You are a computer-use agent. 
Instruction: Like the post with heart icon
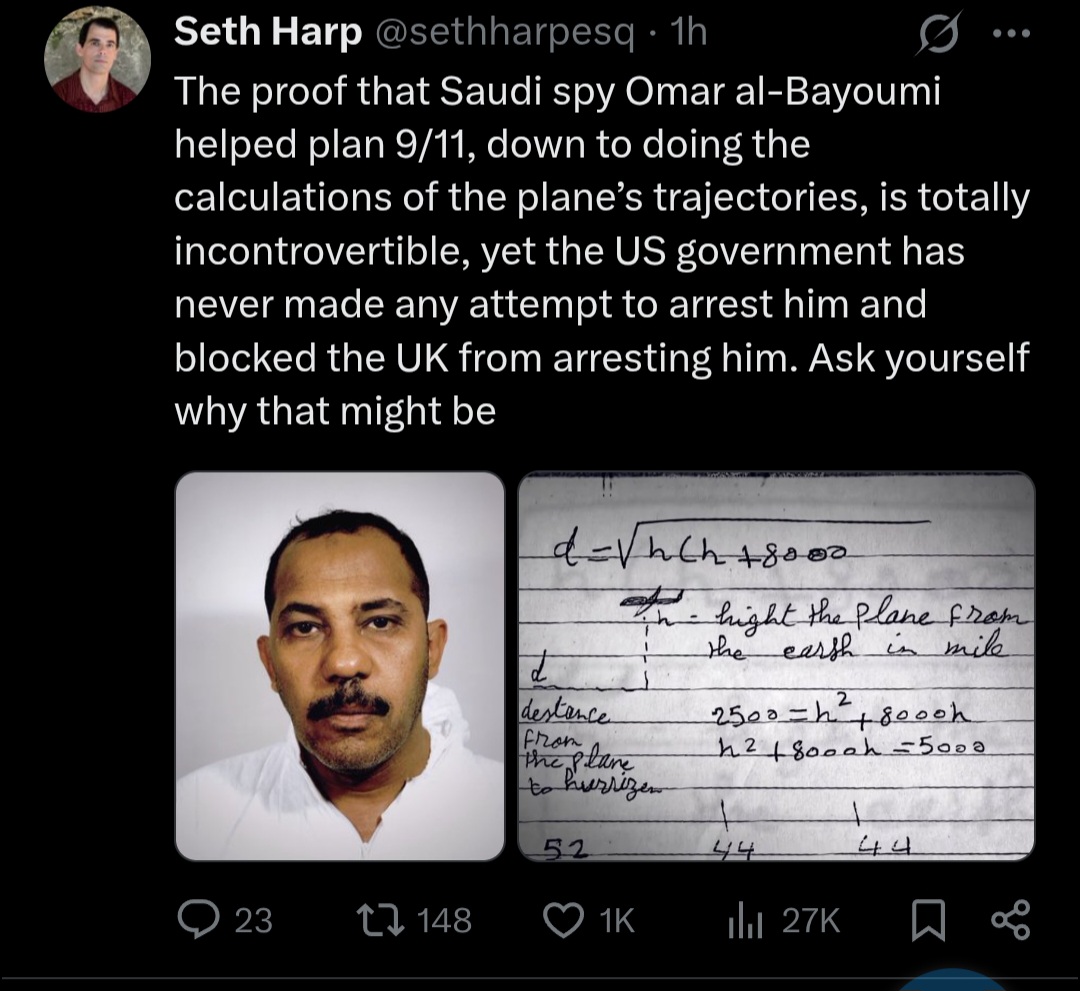[x=563, y=921]
